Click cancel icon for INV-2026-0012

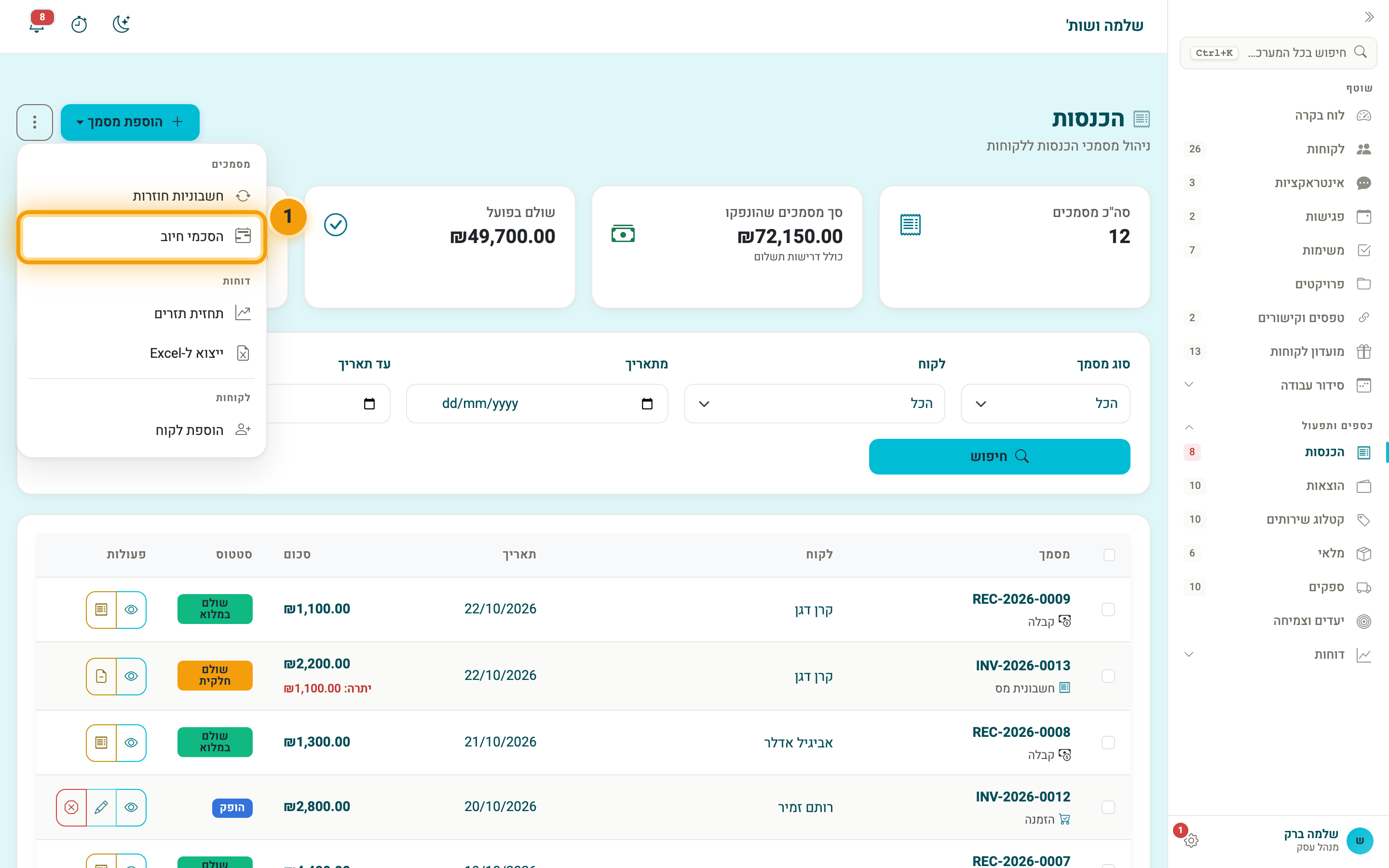pos(72,807)
